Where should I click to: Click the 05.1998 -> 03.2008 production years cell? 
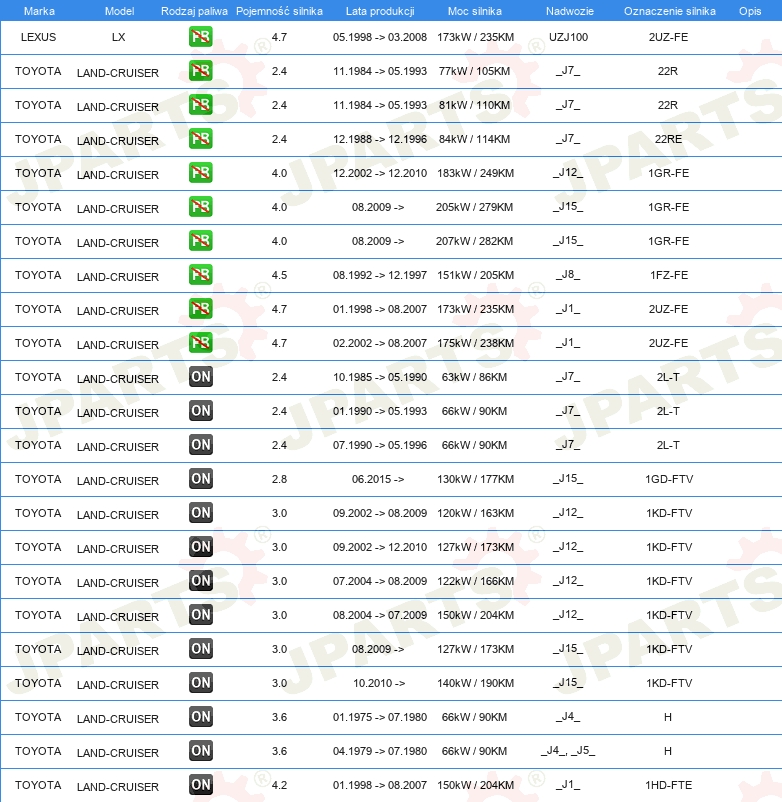(379, 37)
